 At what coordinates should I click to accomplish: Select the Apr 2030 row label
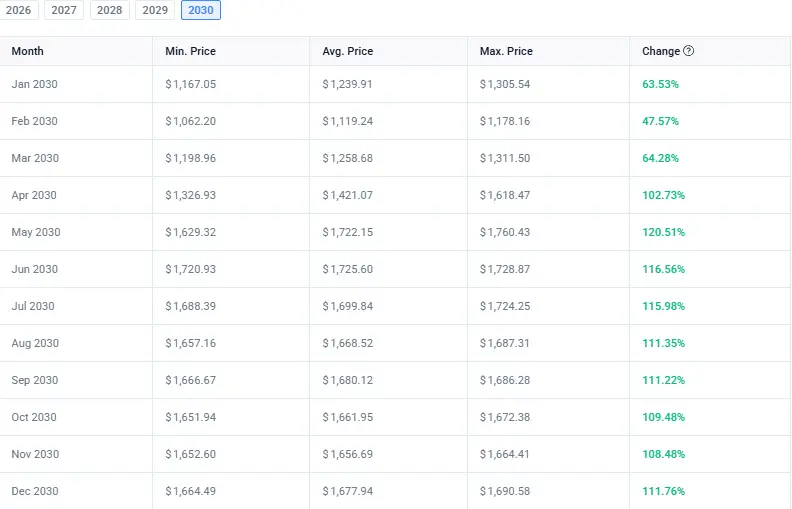[x=34, y=195]
